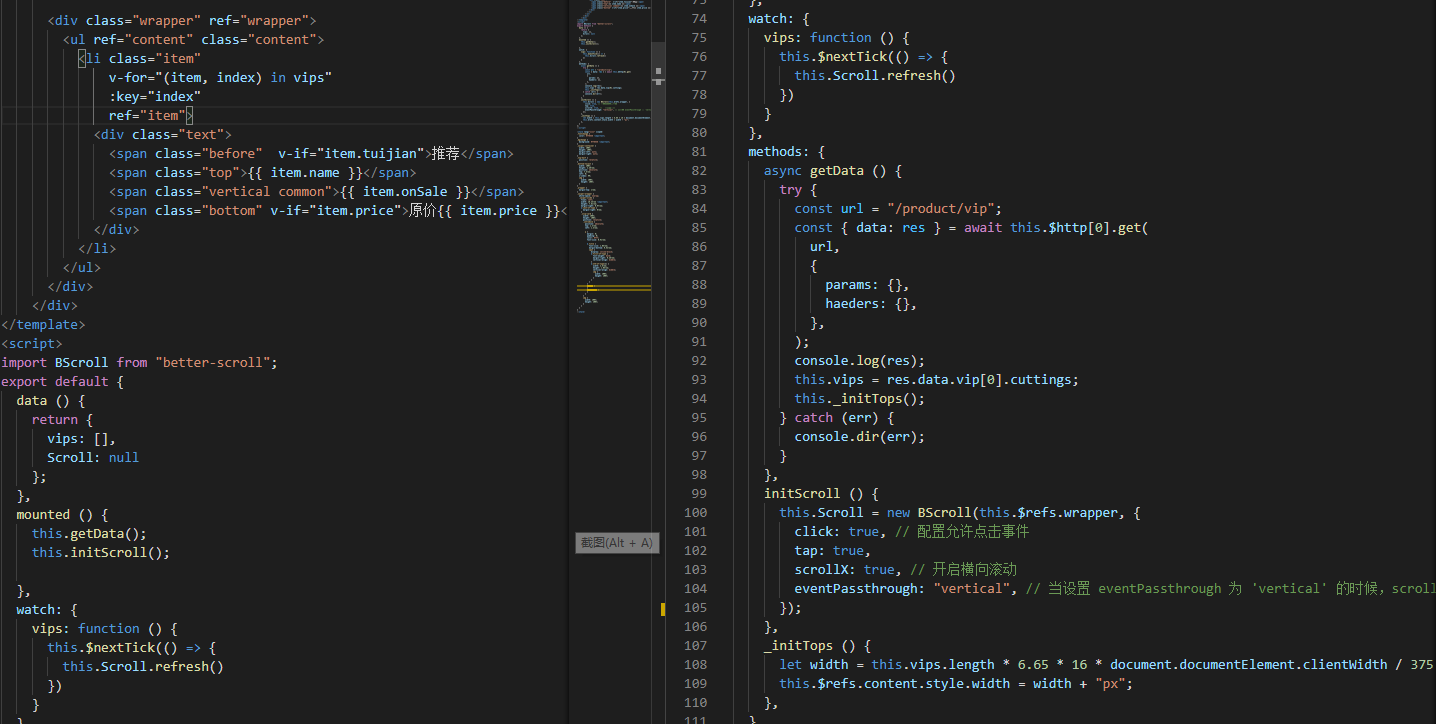Viewport: 1436px width, 724px height.
Task: Click the export default statement
Action: [x=62, y=381]
